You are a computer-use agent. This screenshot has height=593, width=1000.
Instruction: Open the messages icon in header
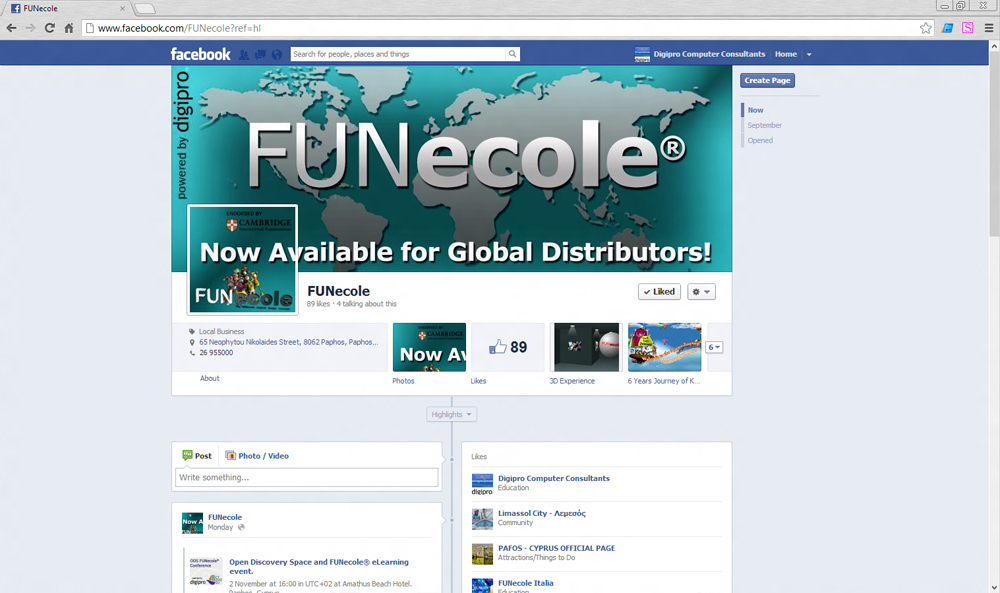(x=260, y=54)
